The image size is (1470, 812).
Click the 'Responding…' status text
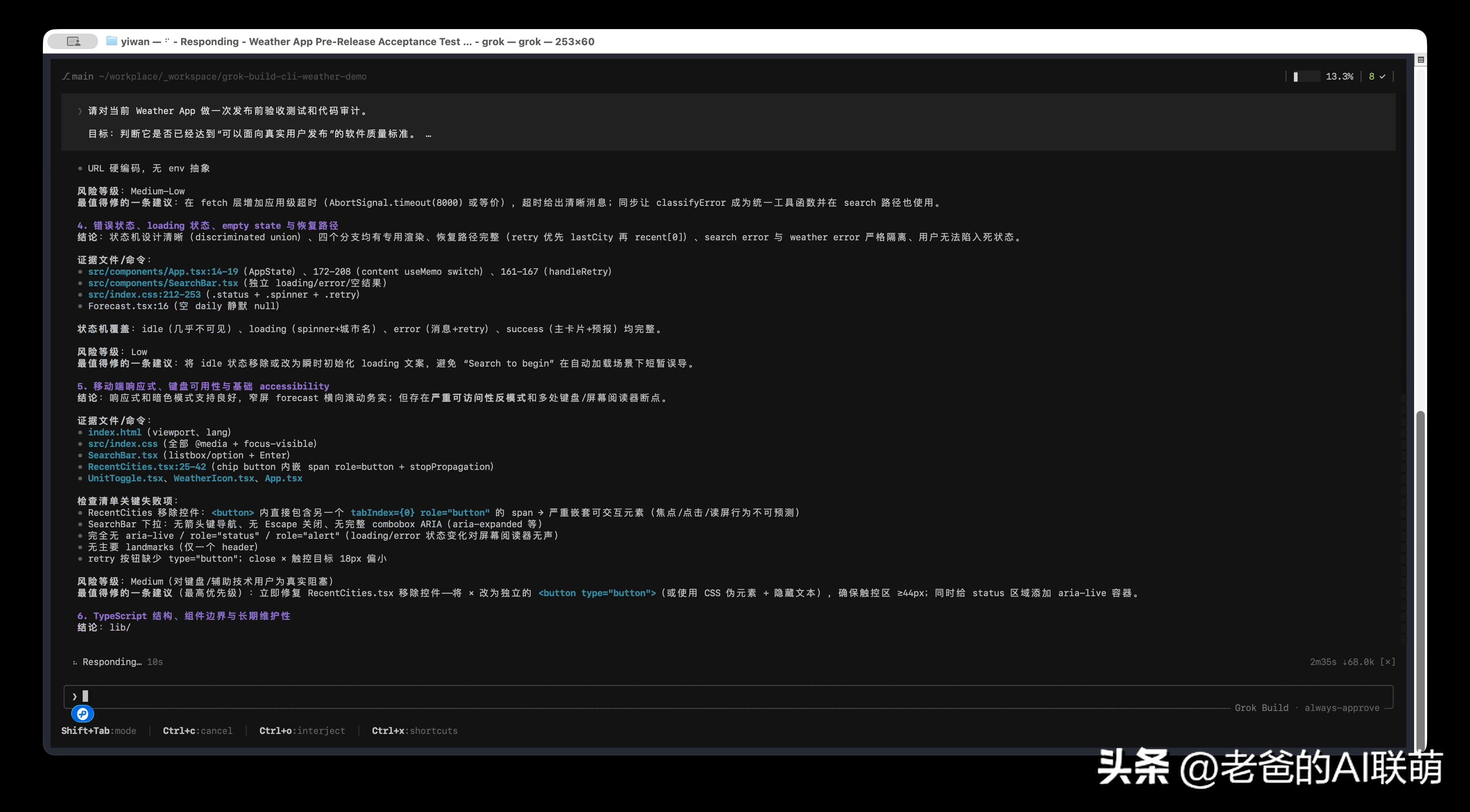pos(112,662)
